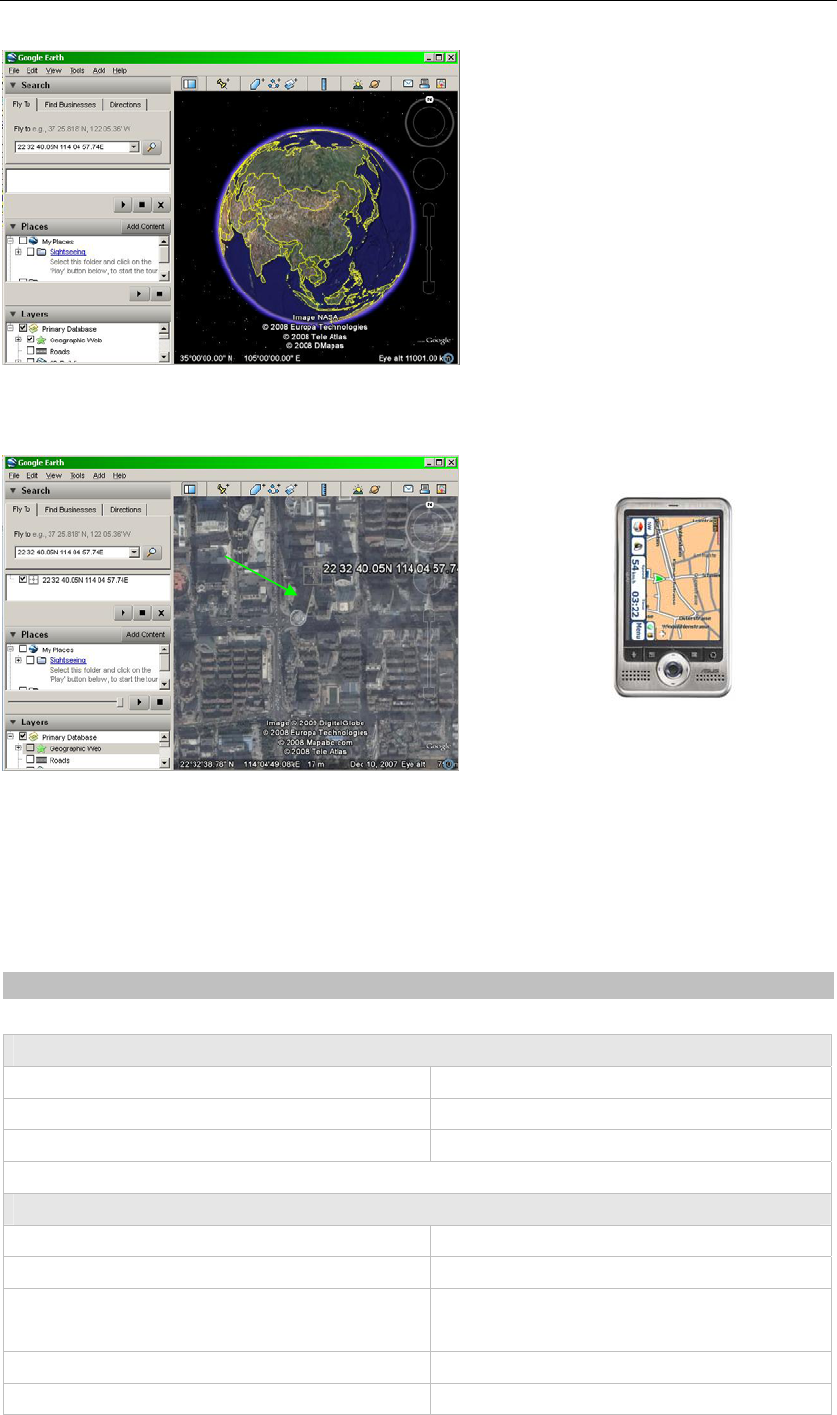This screenshot has width=837, height=1415.
Task: Stop Places tour in satellite view window
Action: [160, 702]
